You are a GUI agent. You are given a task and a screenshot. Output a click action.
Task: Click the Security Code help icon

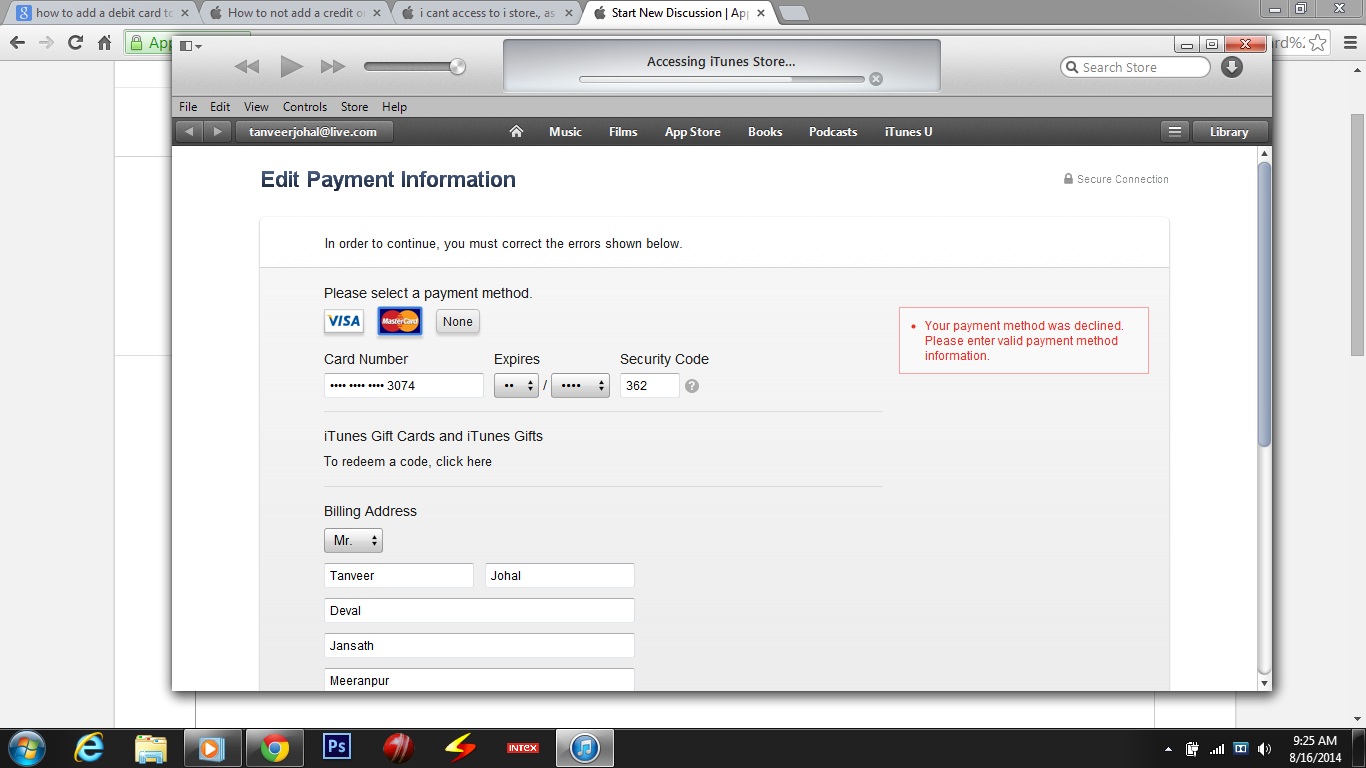click(x=692, y=386)
